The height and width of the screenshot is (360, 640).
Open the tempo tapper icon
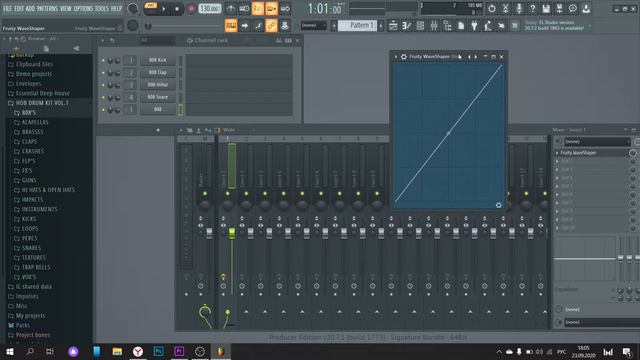(488, 26)
